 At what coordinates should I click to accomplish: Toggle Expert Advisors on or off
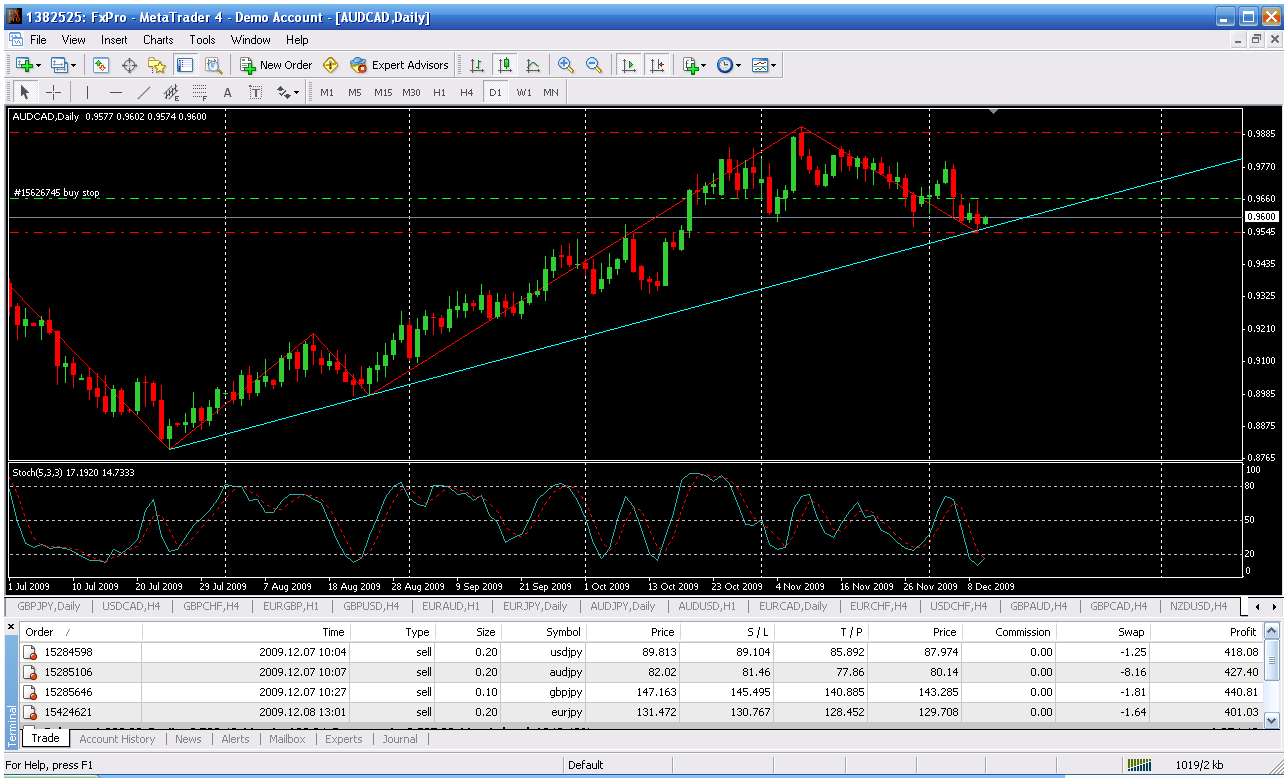point(399,65)
